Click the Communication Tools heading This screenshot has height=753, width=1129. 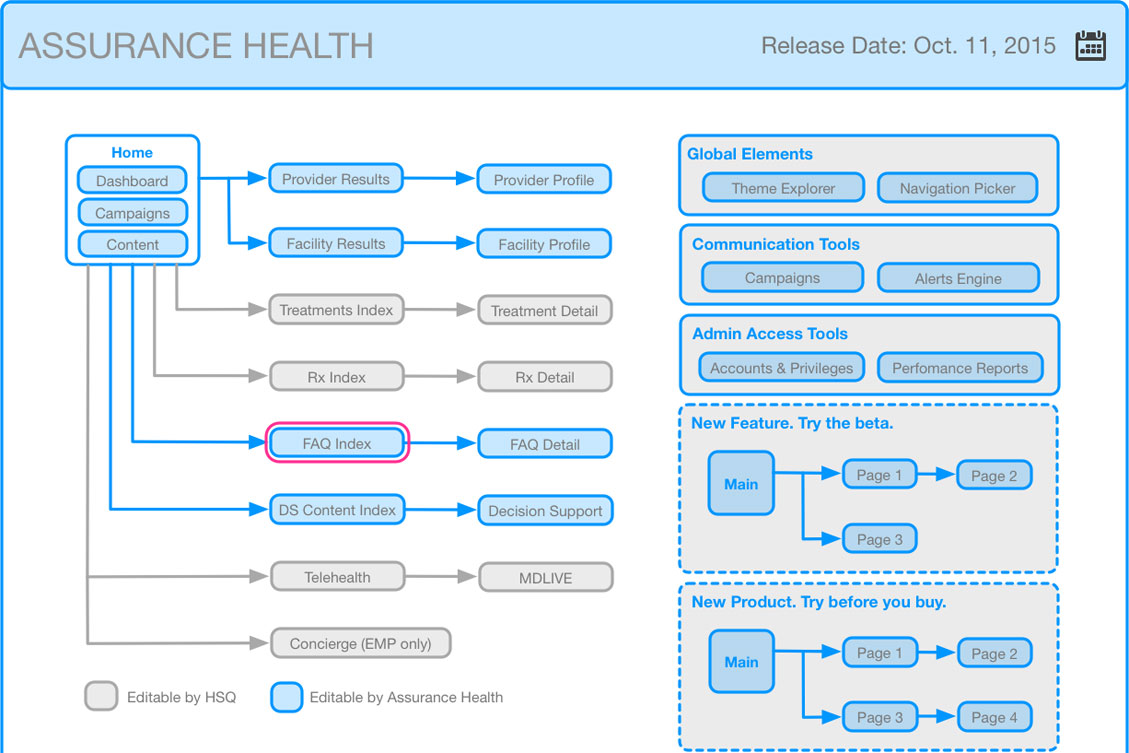coord(775,244)
